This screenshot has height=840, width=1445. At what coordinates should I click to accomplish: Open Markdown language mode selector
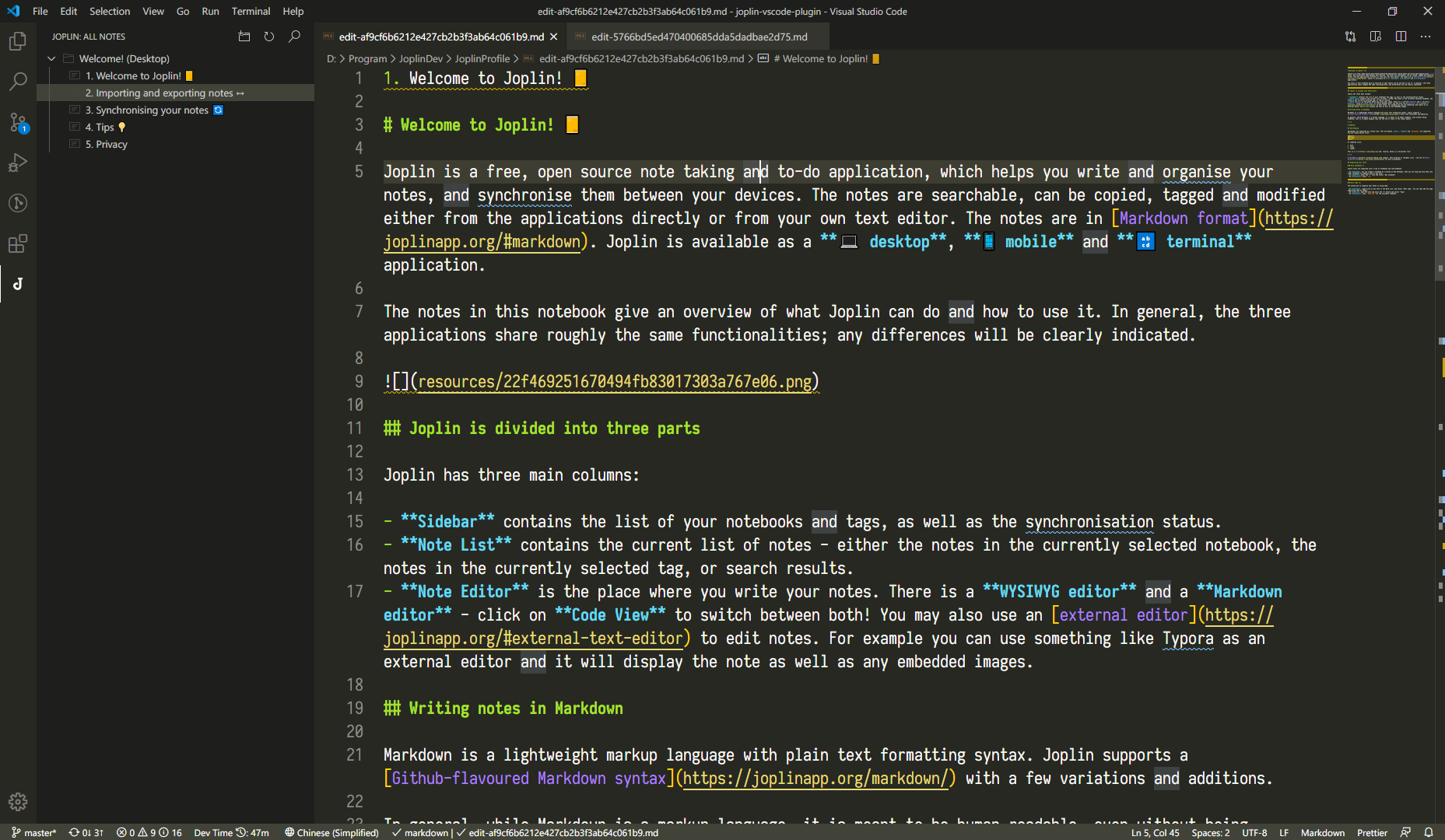1322,832
